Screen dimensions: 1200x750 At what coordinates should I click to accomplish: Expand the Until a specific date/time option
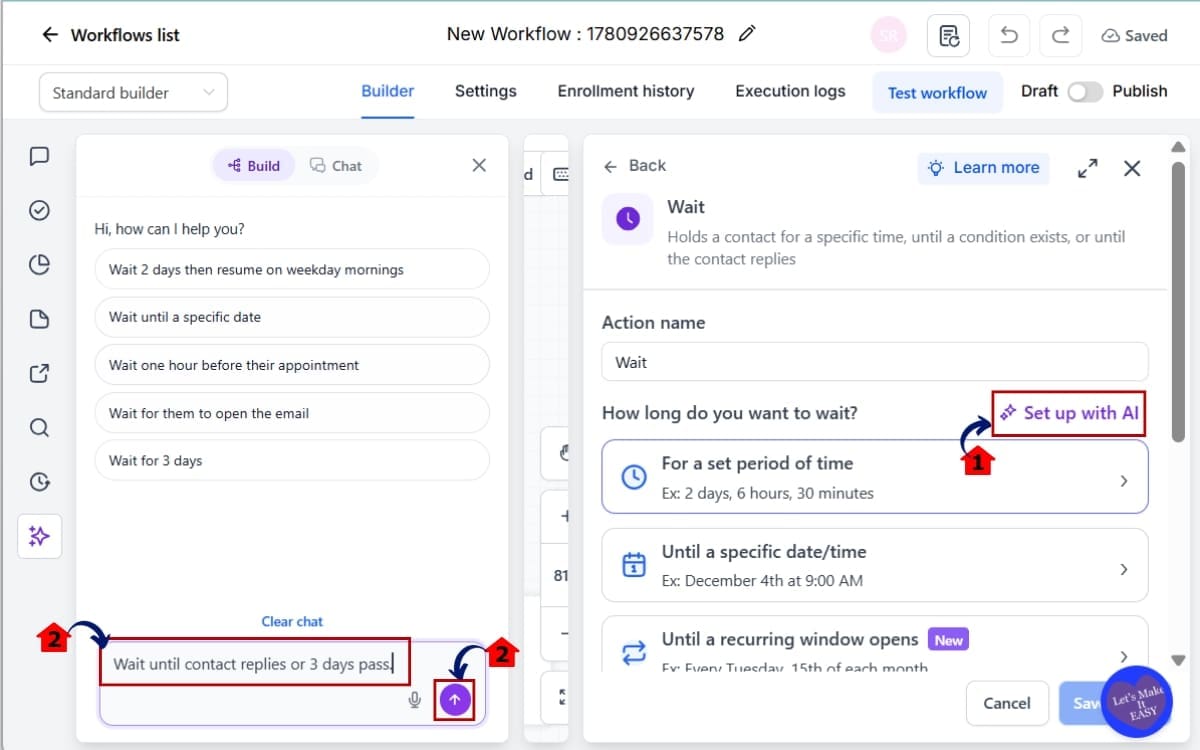point(875,565)
